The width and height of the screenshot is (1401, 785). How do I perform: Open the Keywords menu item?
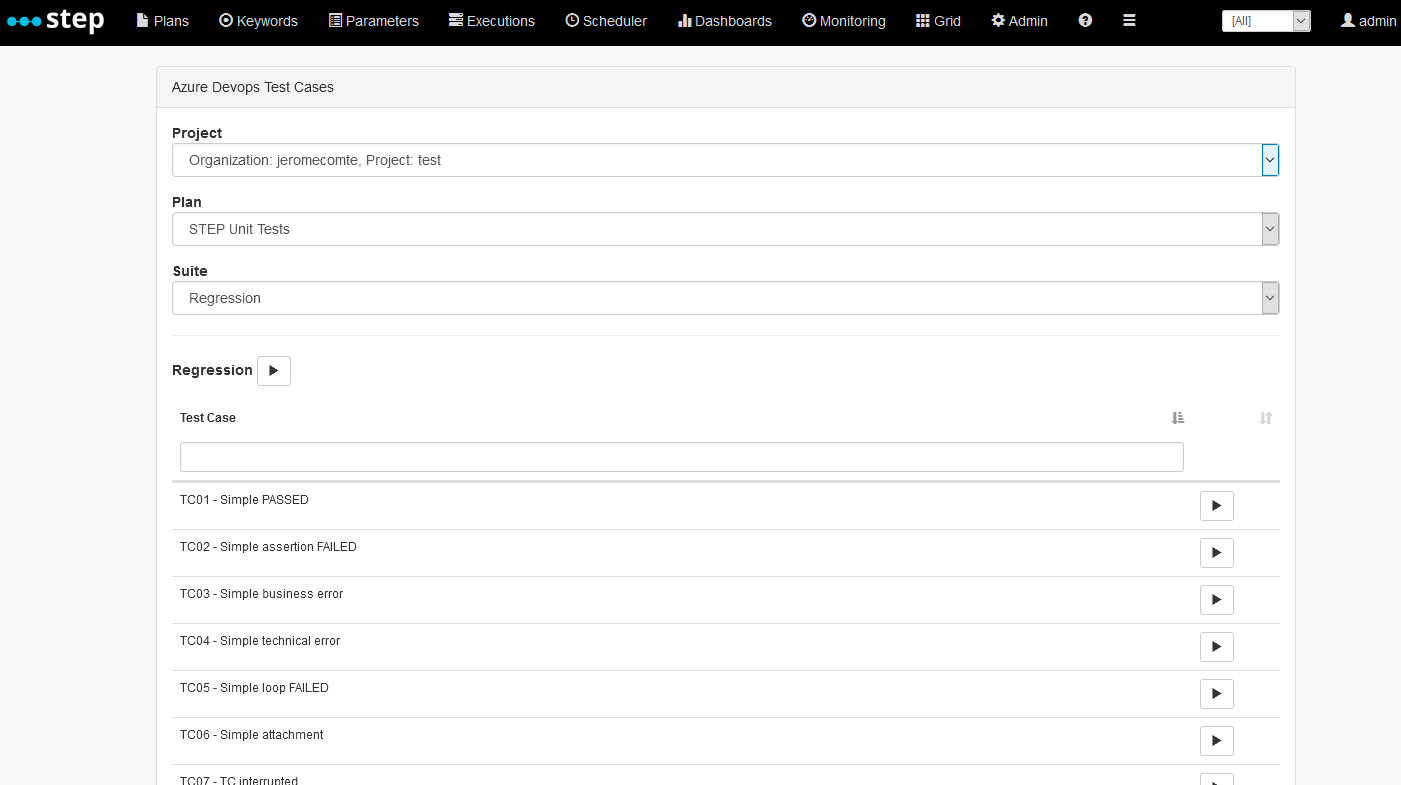point(258,20)
